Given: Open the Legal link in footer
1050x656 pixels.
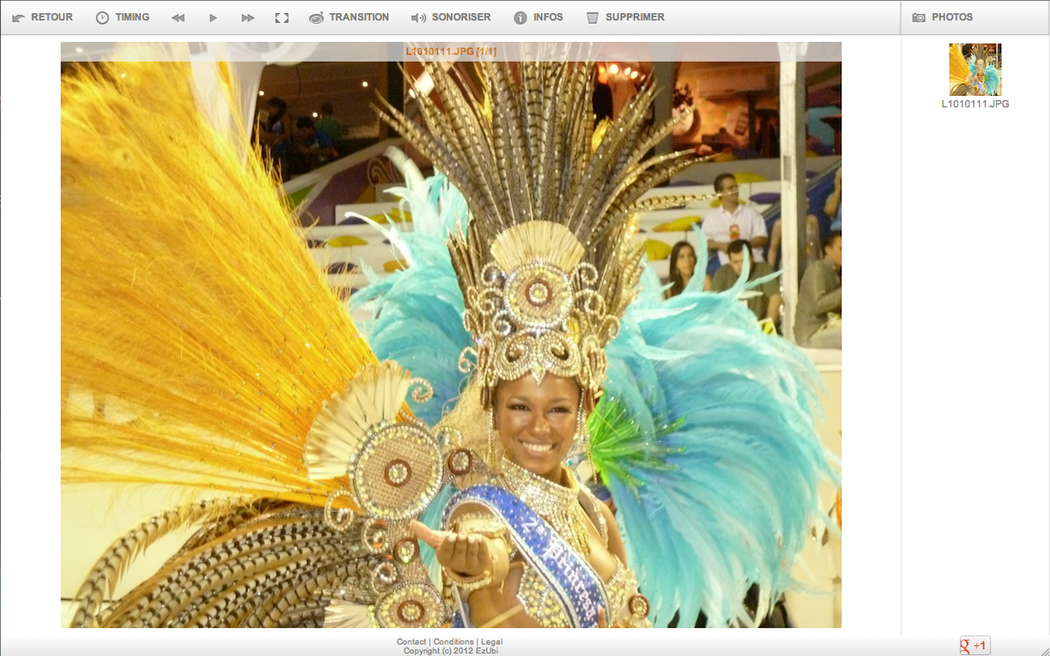Looking at the screenshot, I should click(491, 642).
